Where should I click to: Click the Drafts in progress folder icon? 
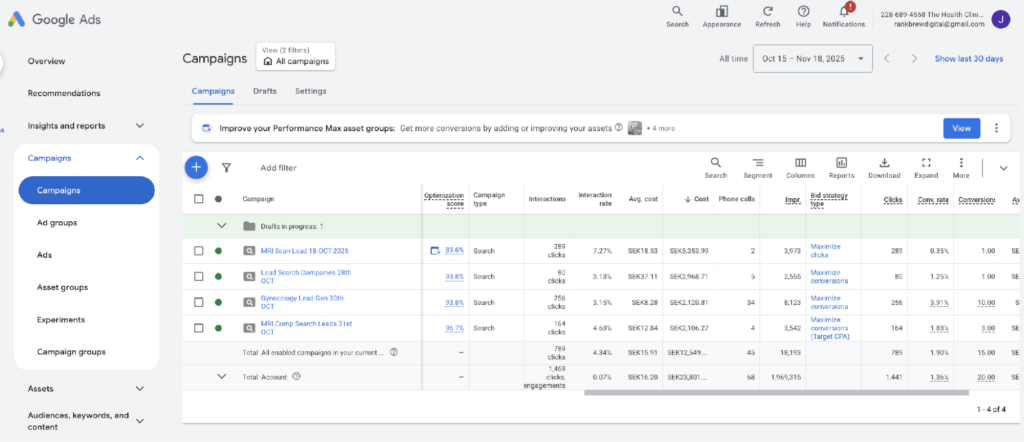pyautogui.click(x=249, y=226)
